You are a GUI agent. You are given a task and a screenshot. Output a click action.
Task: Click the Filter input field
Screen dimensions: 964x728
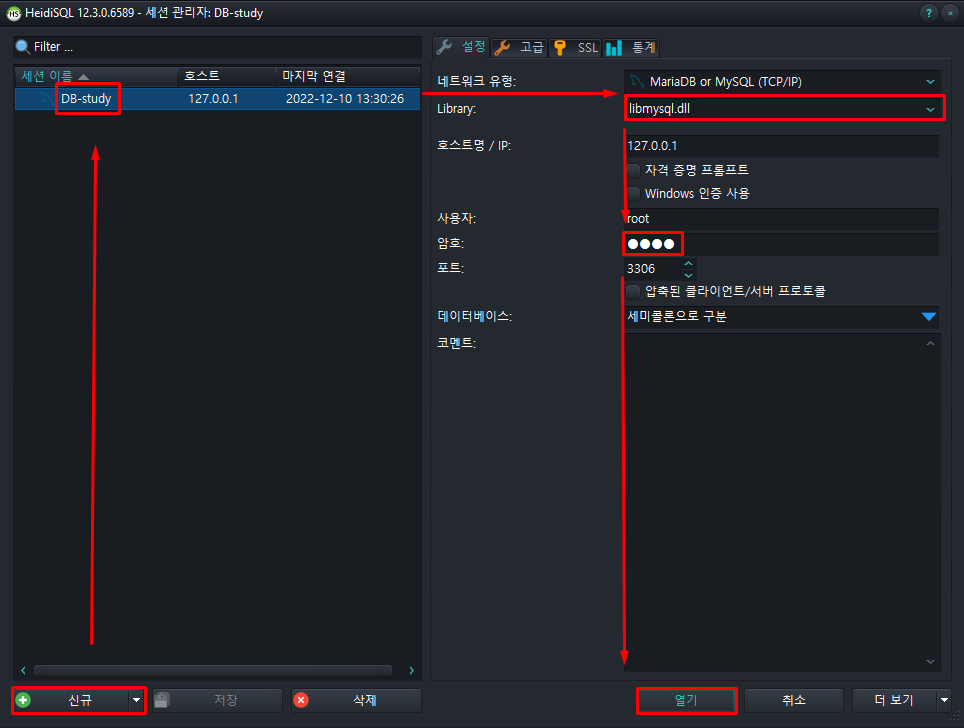pos(218,47)
